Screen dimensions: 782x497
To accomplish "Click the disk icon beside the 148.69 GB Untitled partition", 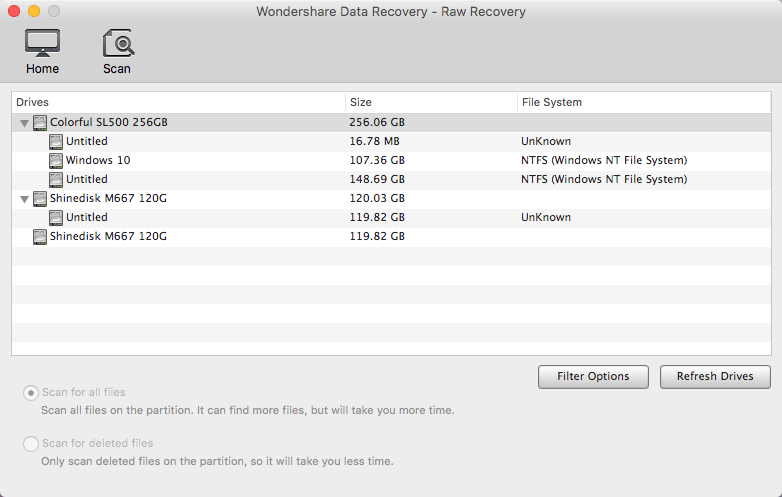I will click(56, 179).
